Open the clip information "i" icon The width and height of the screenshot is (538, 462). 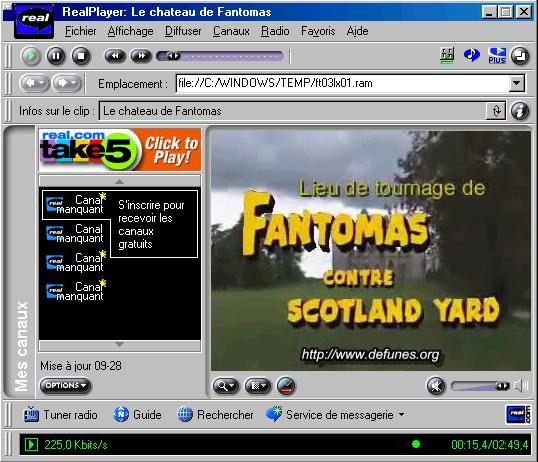pyautogui.click(x=520, y=111)
